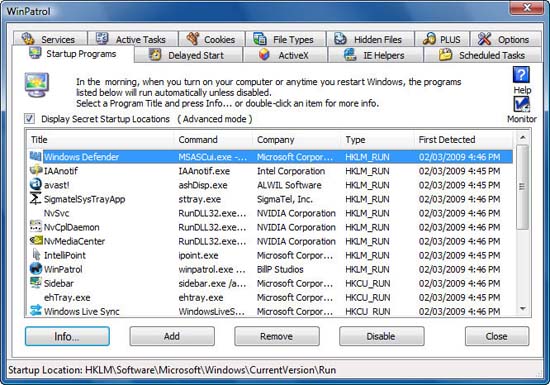Click the Close button
The width and height of the screenshot is (550, 385).
click(x=497, y=336)
